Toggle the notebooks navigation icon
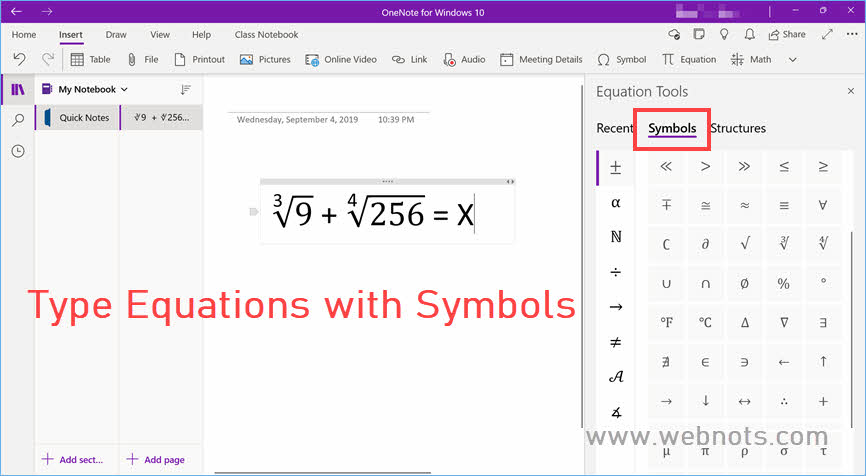This screenshot has width=866, height=476. coord(18,89)
